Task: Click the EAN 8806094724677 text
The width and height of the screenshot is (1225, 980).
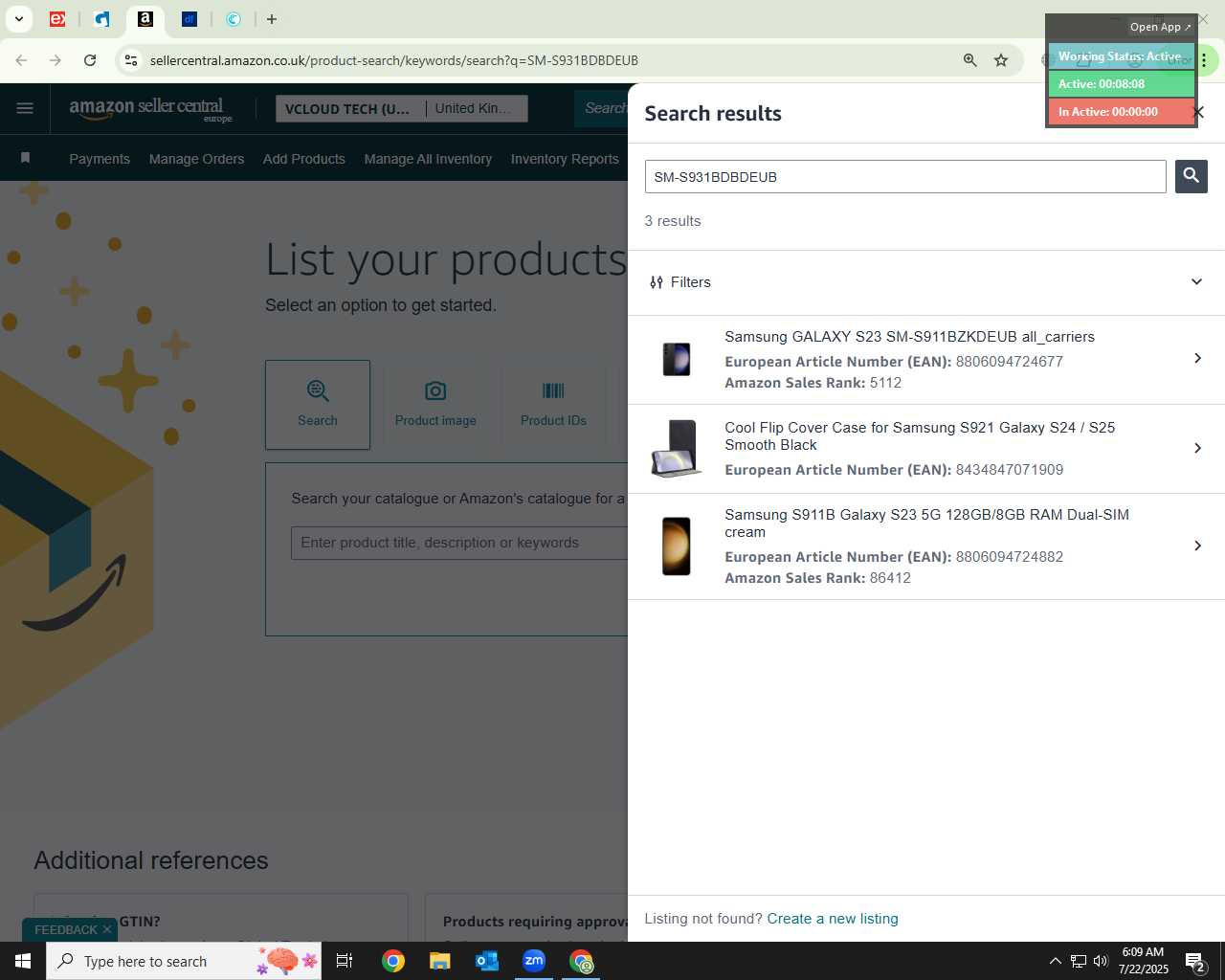Action: [1010, 362]
